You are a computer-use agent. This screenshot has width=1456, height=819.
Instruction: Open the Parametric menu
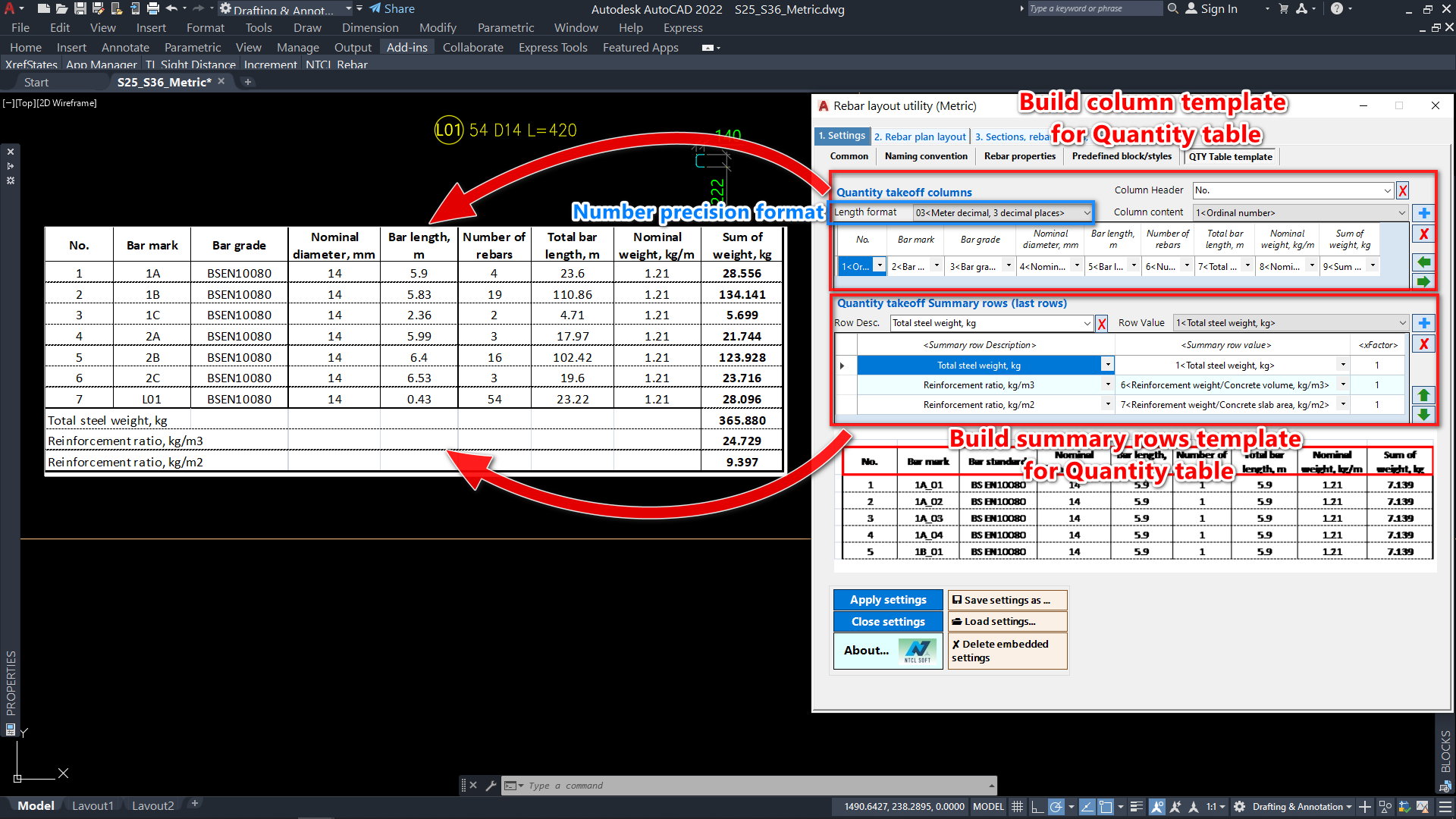[x=505, y=28]
